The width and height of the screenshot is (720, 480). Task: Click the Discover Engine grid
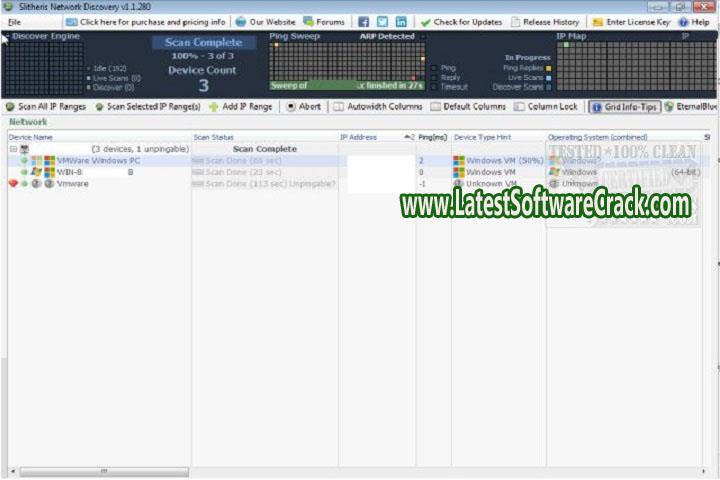pos(44,68)
